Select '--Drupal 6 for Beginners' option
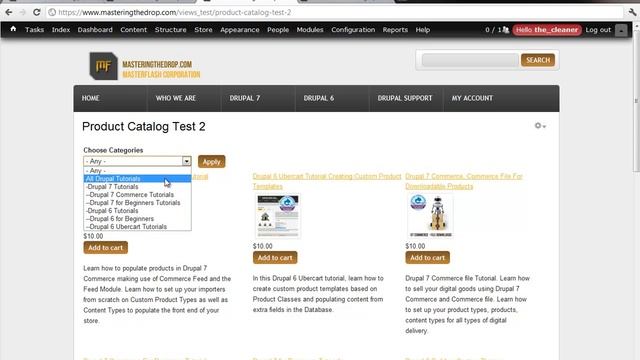640x360 pixels. click(137, 218)
